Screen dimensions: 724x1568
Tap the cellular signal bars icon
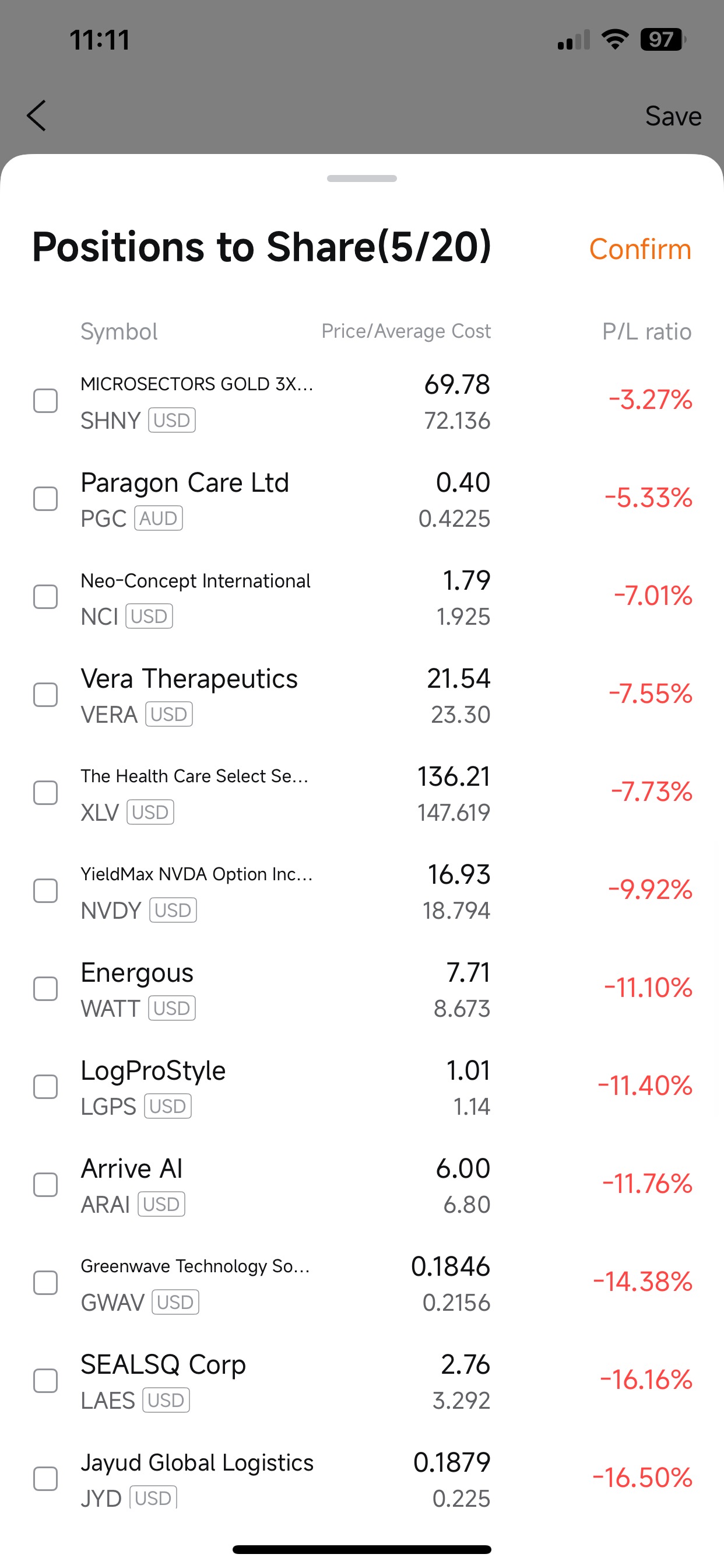coord(574,40)
